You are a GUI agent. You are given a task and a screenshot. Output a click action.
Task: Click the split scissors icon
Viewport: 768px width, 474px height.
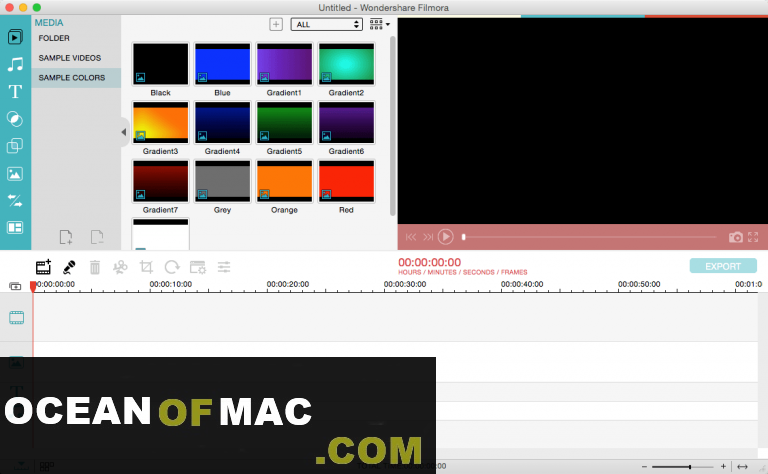click(120, 267)
